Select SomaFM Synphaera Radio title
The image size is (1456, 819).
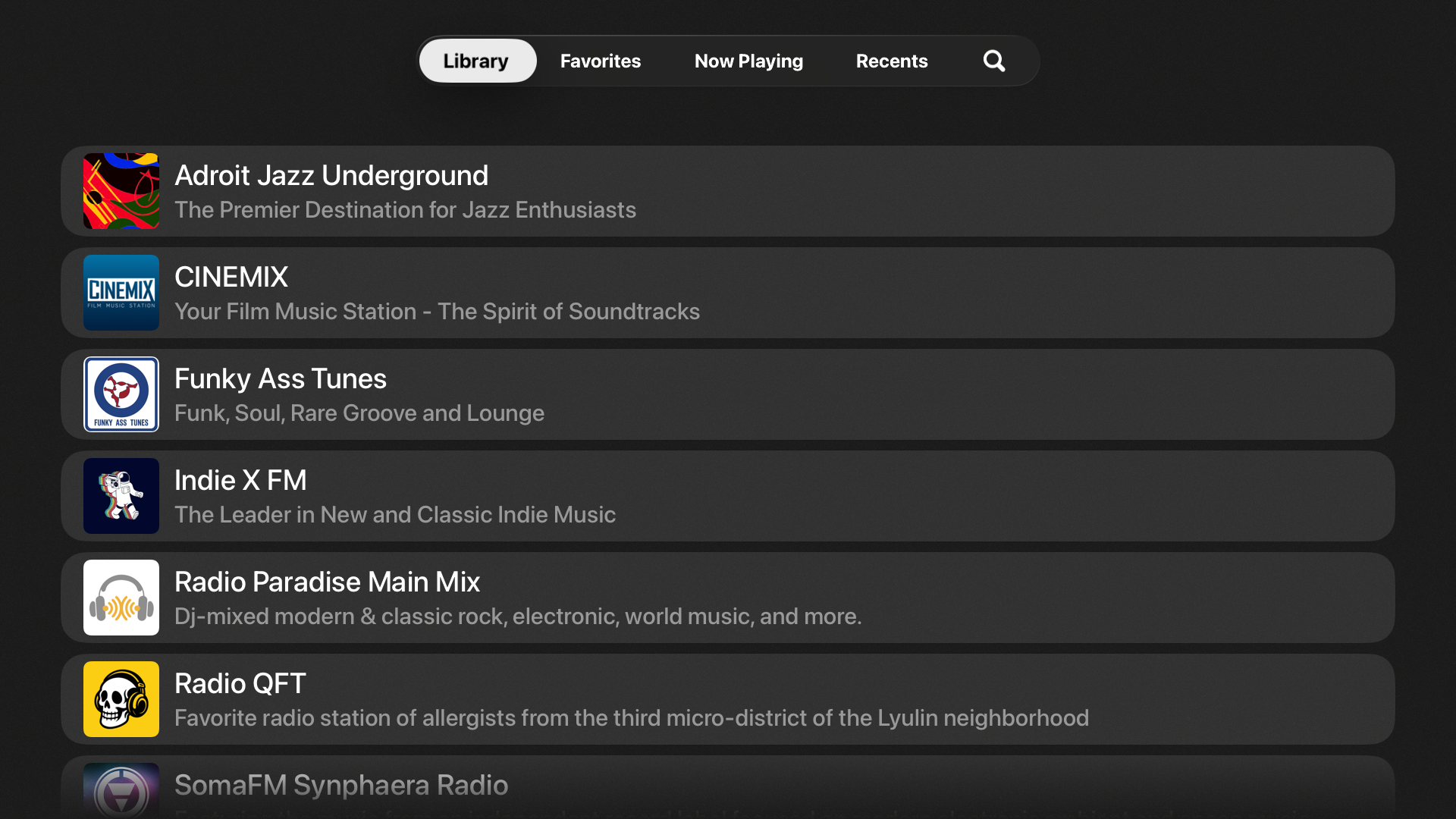click(x=341, y=786)
